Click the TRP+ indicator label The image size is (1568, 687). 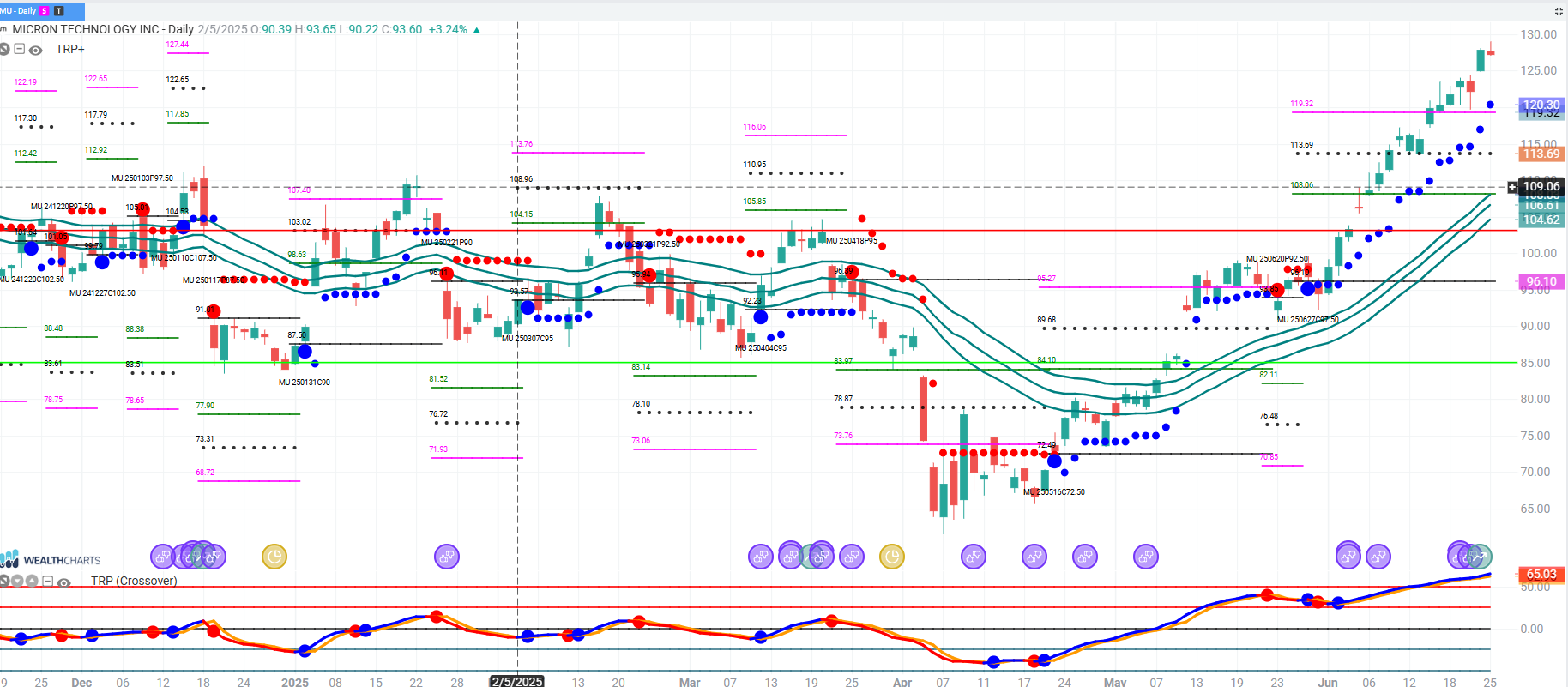(70, 50)
